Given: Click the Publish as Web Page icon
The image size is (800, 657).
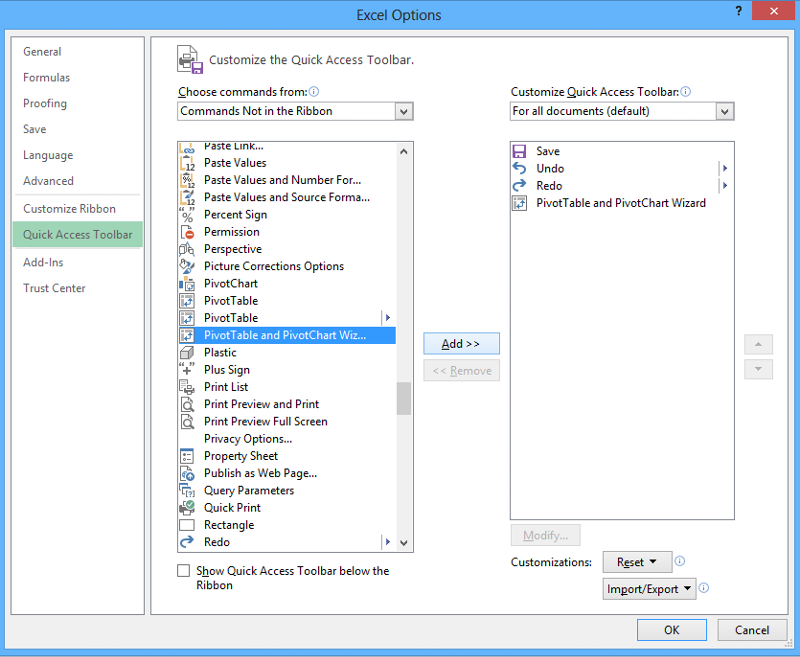Looking at the screenshot, I should click(187, 473).
